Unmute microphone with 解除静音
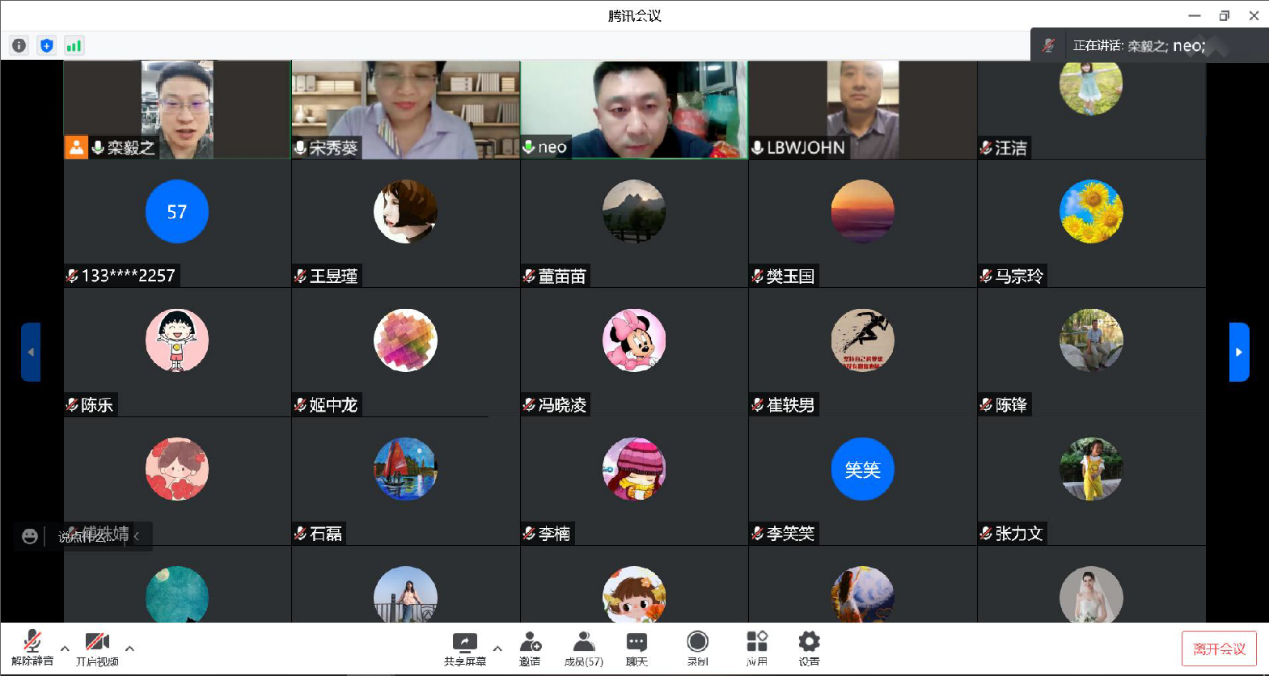The image size is (1269, 676). click(32, 647)
